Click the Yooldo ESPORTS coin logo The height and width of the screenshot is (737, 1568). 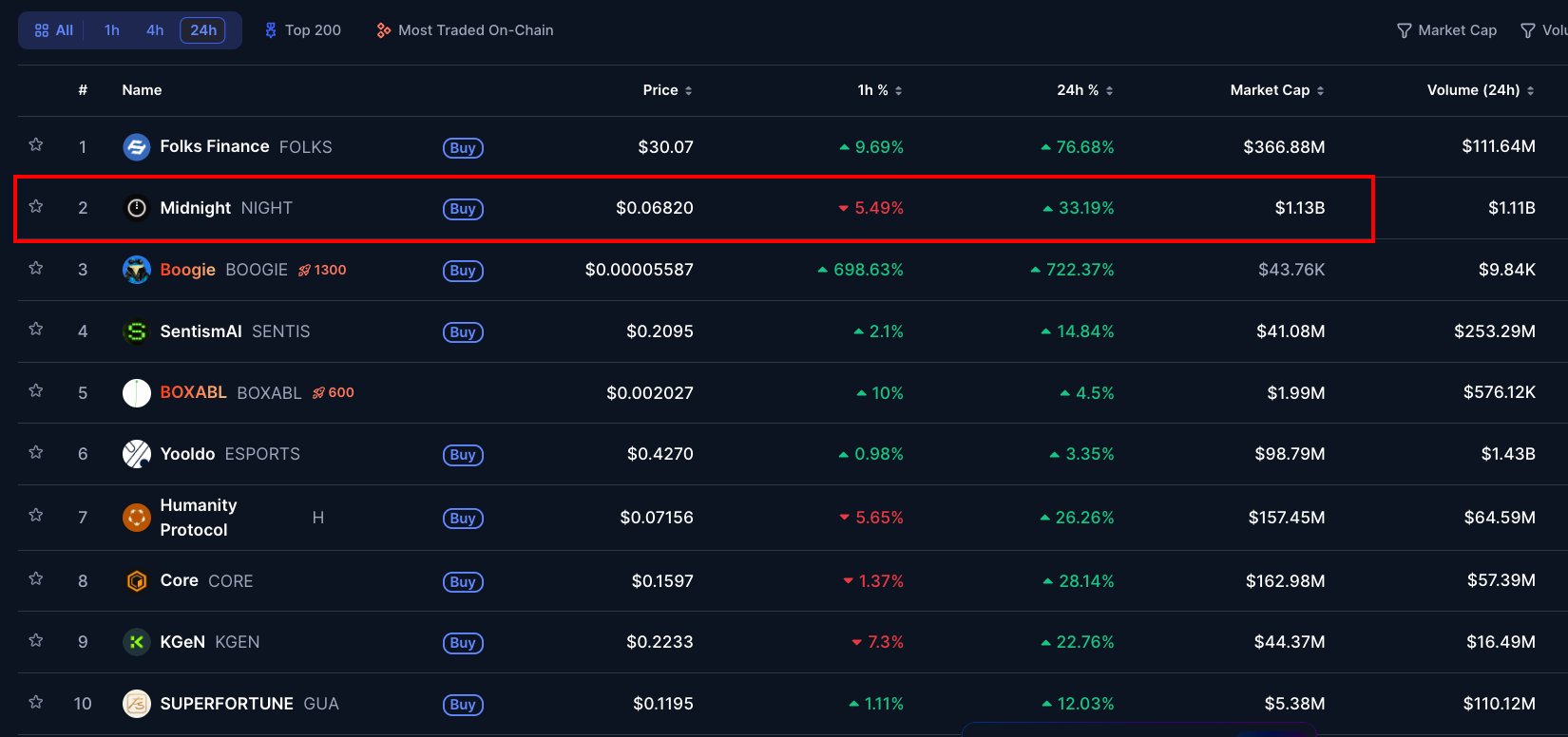pos(137,454)
